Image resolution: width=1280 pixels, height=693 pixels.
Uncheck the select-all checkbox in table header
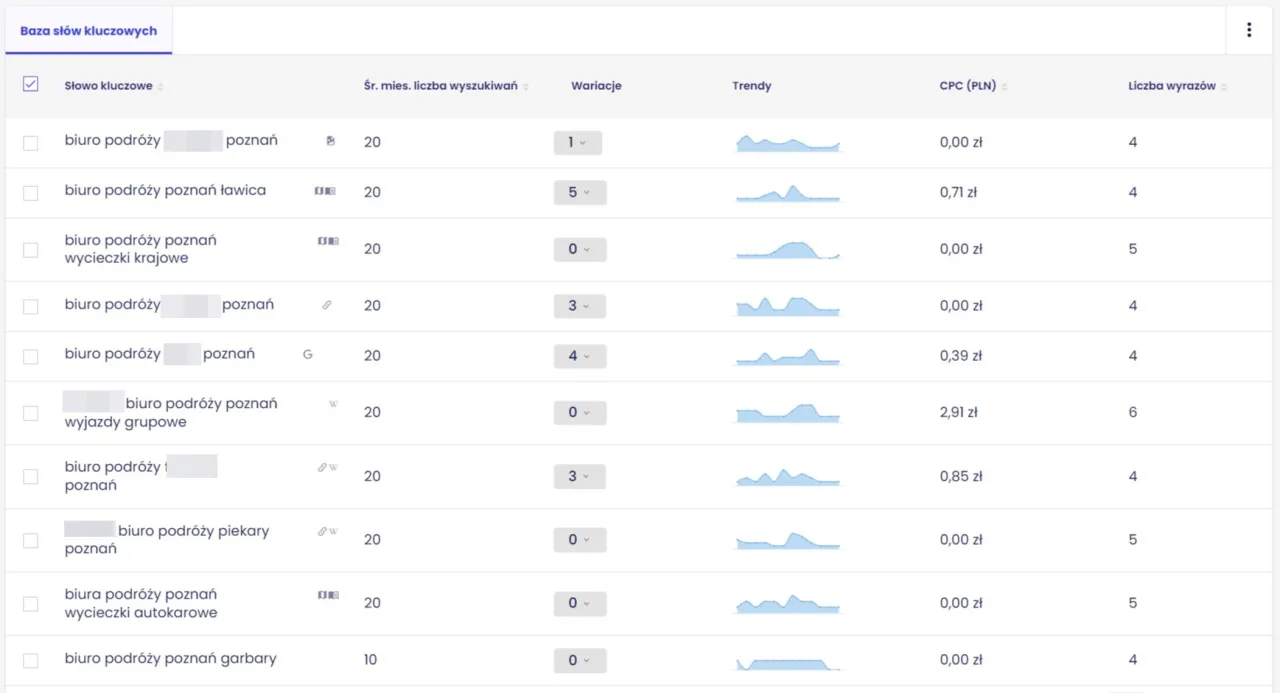point(30,85)
